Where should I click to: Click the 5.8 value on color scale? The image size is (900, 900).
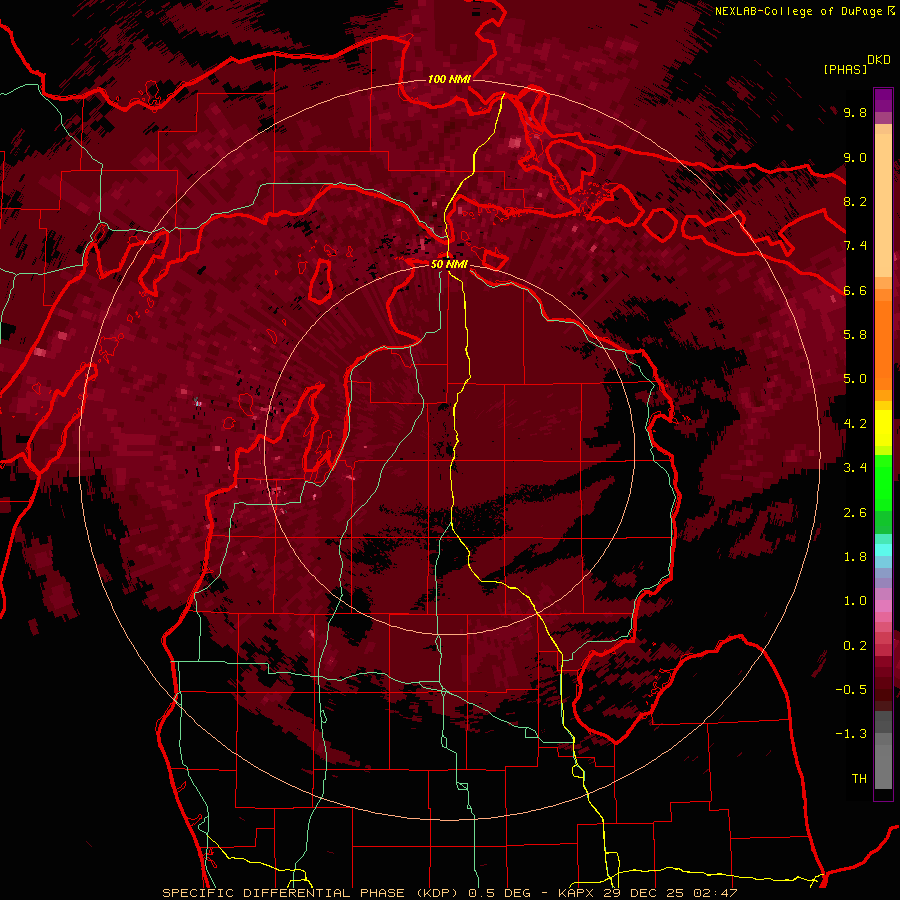point(855,335)
